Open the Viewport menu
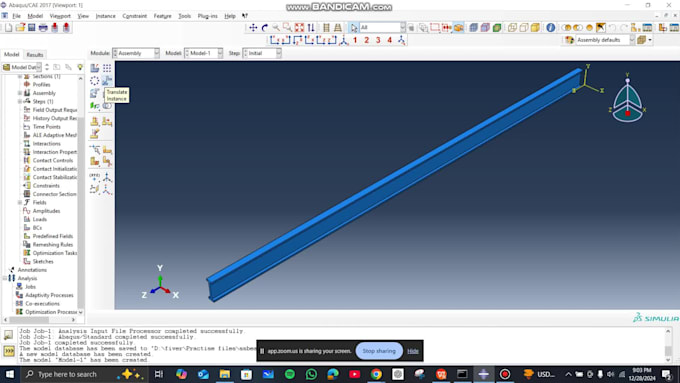The image size is (680, 383). pos(60,16)
